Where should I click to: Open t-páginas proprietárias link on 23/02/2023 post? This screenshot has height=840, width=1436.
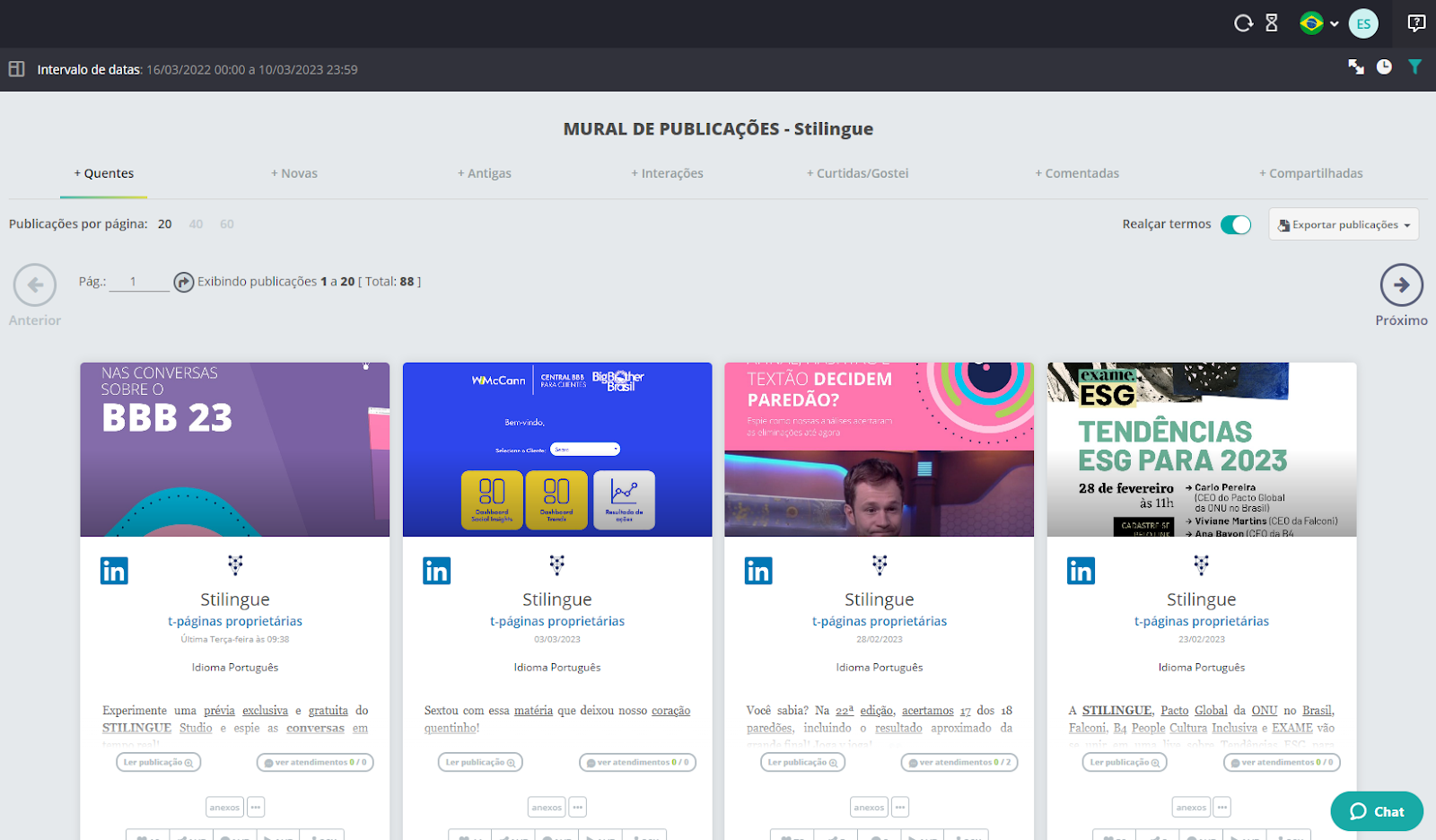coord(1202,621)
